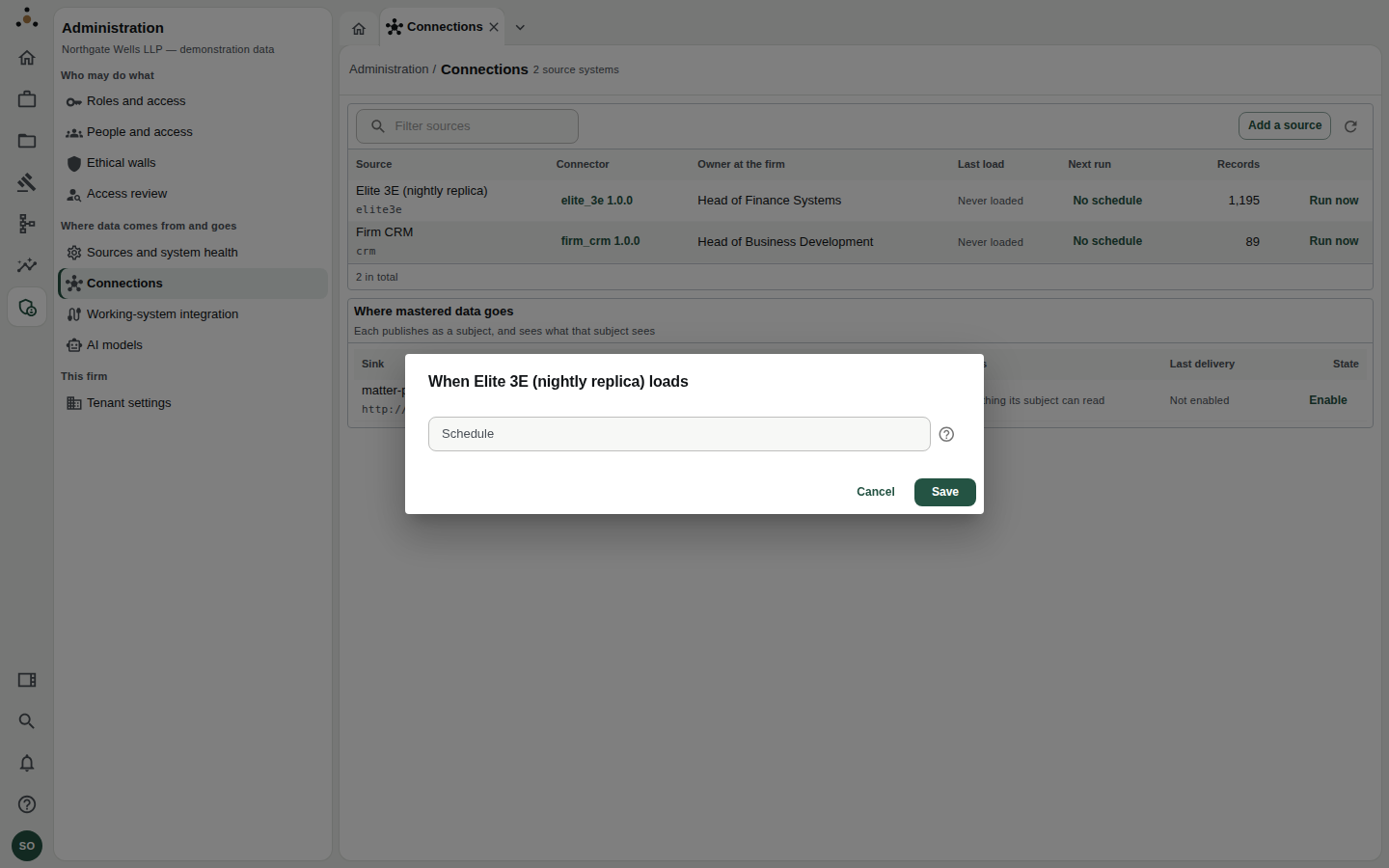
Task: Open the analytics chart icon in the left rail
Action: tap(27, 265)
